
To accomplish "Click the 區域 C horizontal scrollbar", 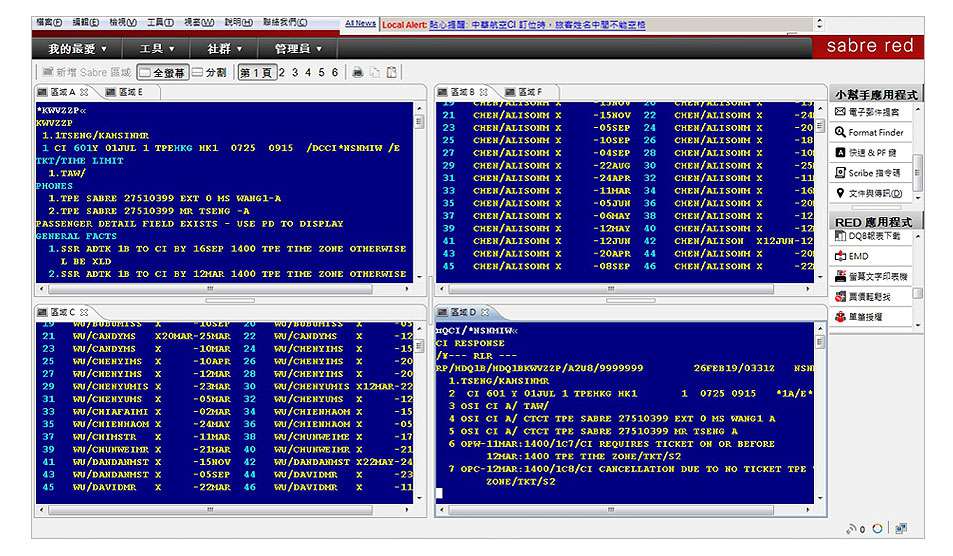I will (x=210, y=510).
